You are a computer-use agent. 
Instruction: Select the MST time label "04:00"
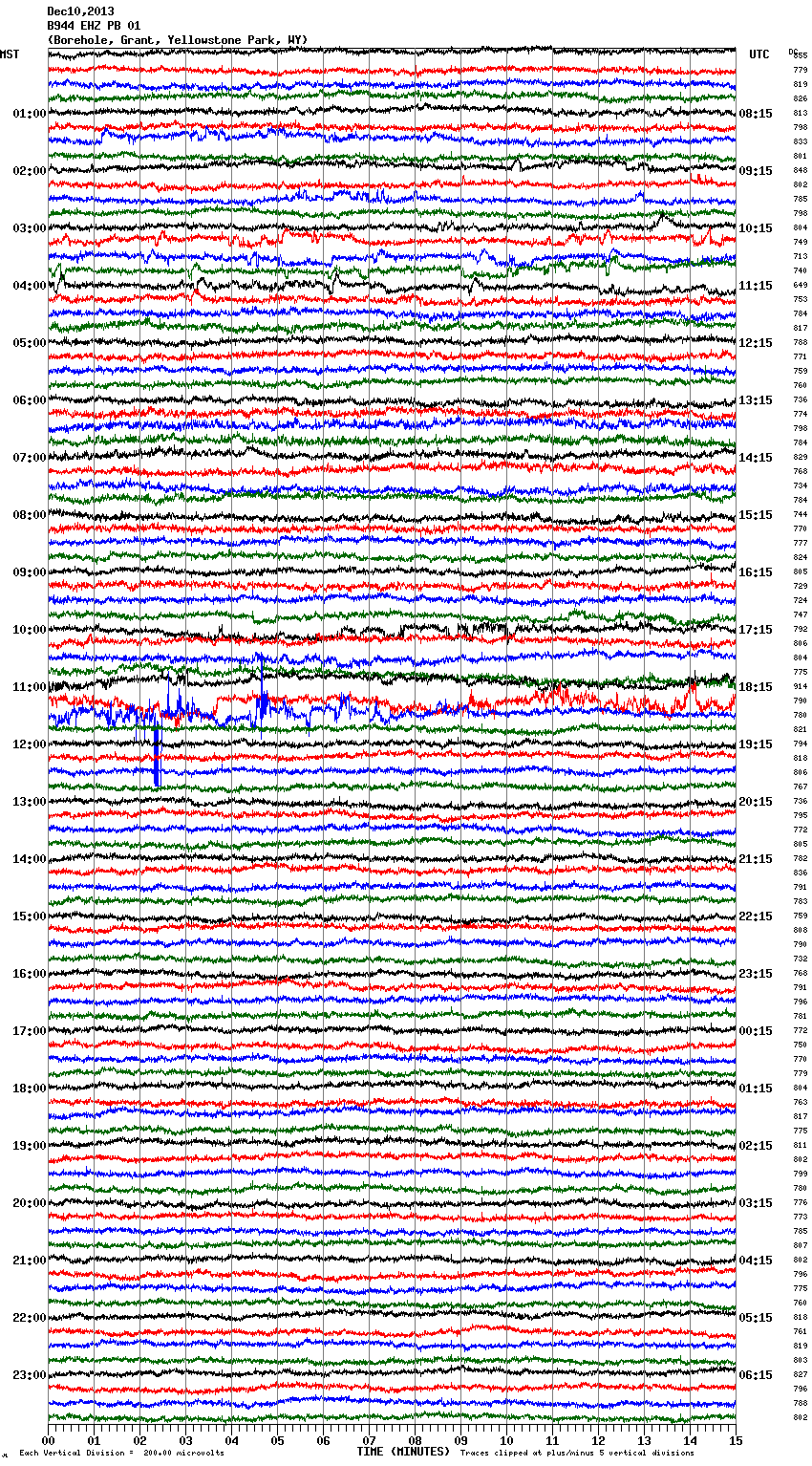coord(30,286)
